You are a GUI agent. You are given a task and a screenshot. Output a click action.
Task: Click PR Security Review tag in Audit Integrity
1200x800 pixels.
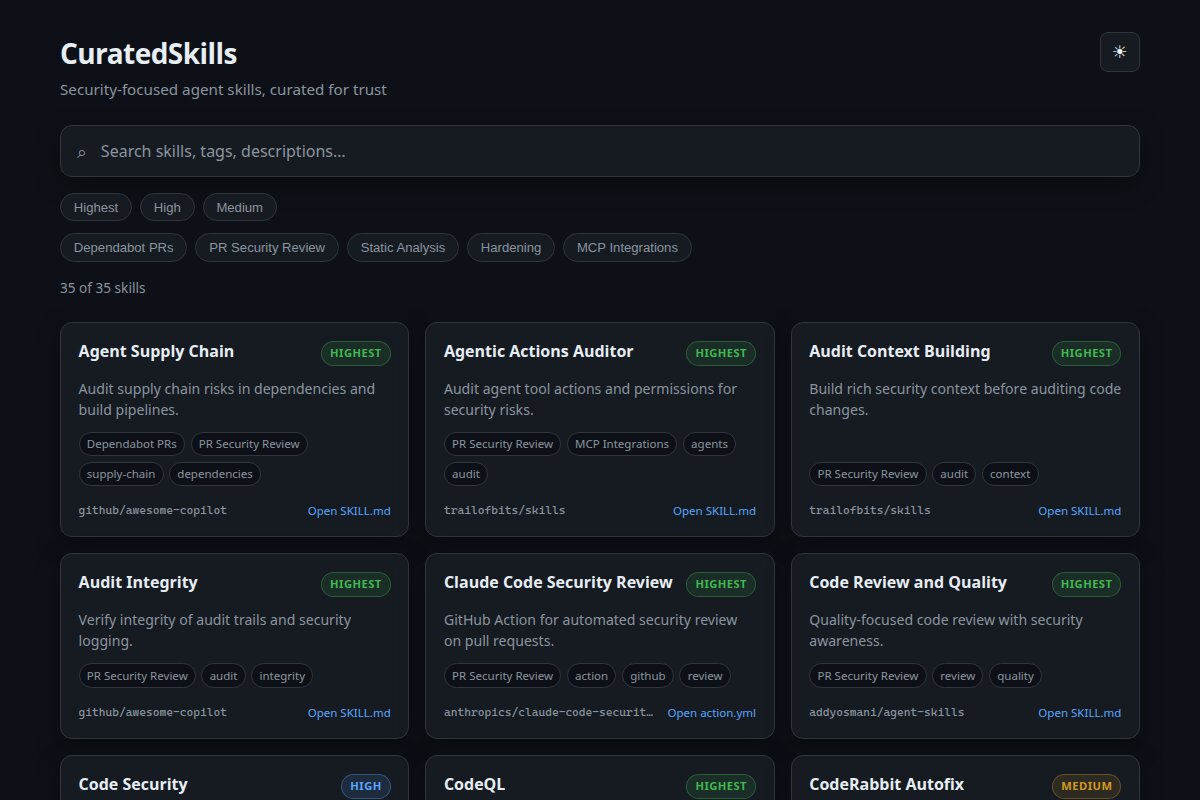coord(137,676)
